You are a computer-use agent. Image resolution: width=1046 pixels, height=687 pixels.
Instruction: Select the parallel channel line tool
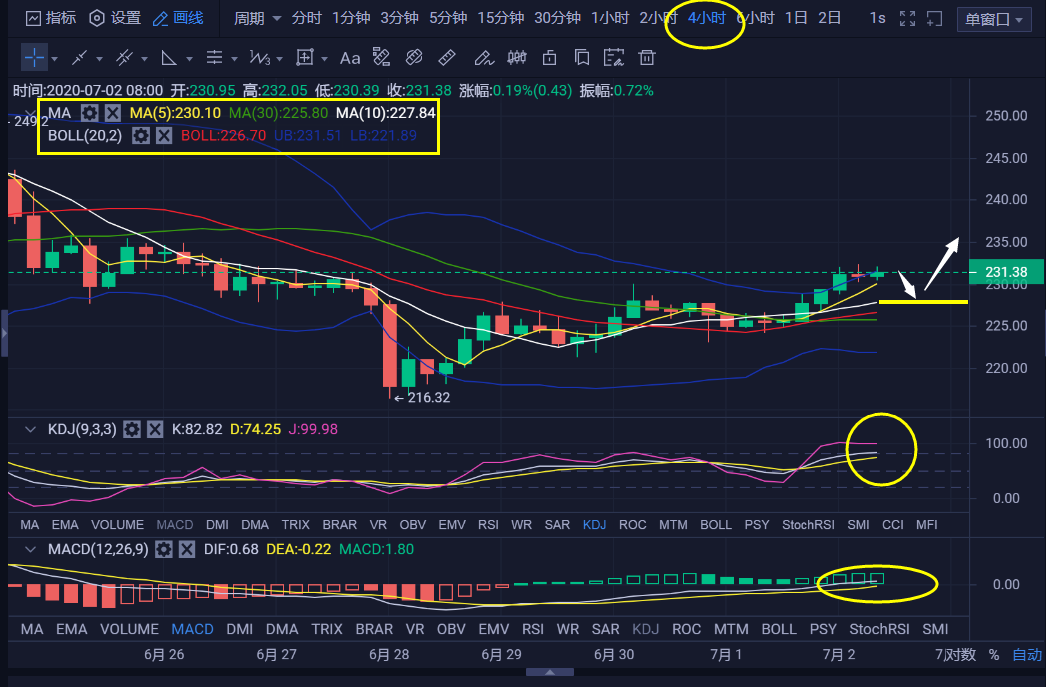(124, 58)
